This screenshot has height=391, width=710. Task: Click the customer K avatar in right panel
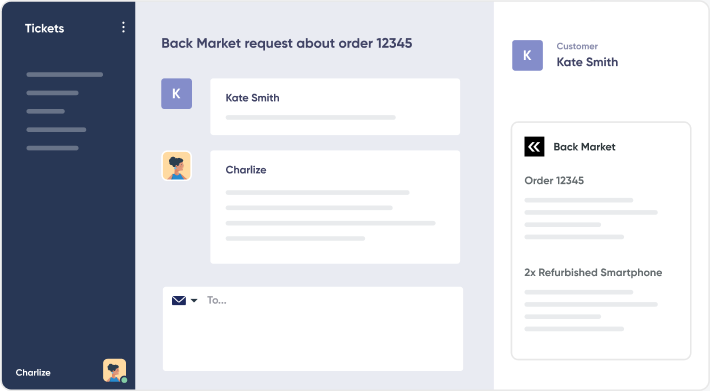pos(528,55)
